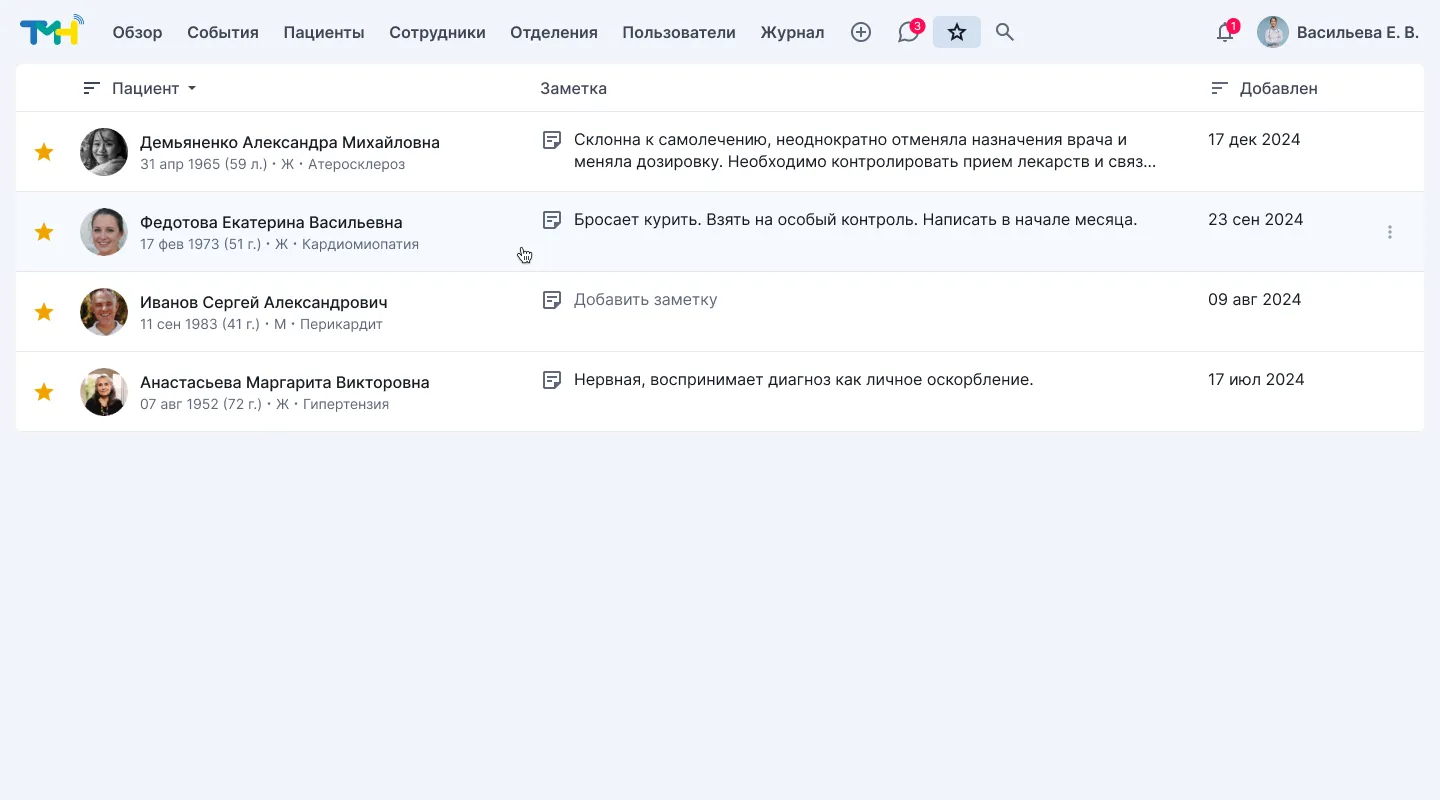The image size is (1440, 800).
Task: Sort by the Добавлен column
Action: point(1278,88)
